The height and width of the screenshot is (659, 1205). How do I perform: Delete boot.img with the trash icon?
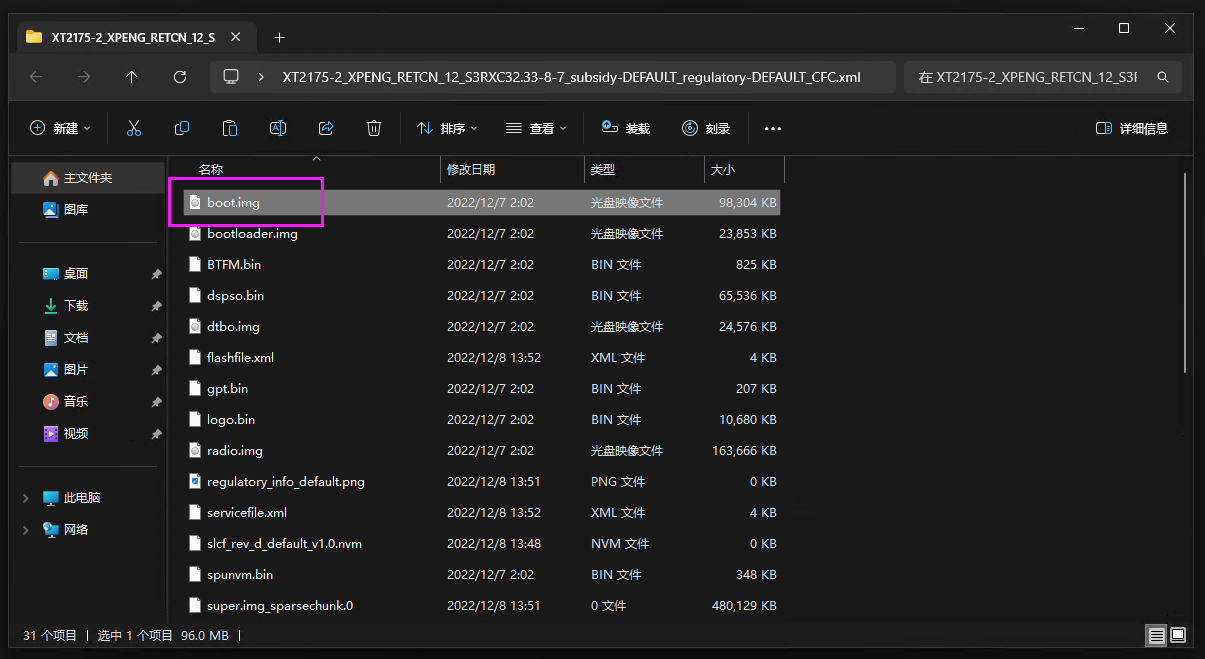(x=373, y=128)
